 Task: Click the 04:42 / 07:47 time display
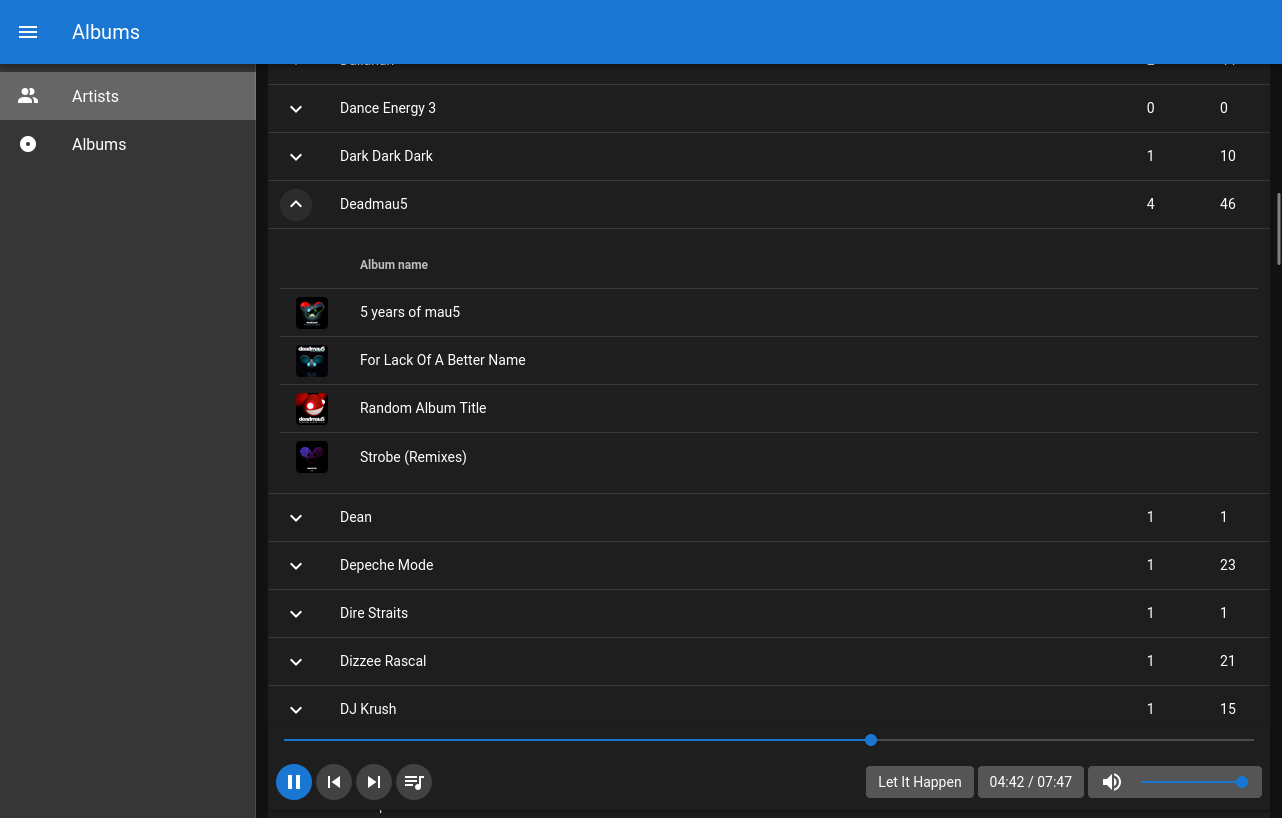(1031, 782)
